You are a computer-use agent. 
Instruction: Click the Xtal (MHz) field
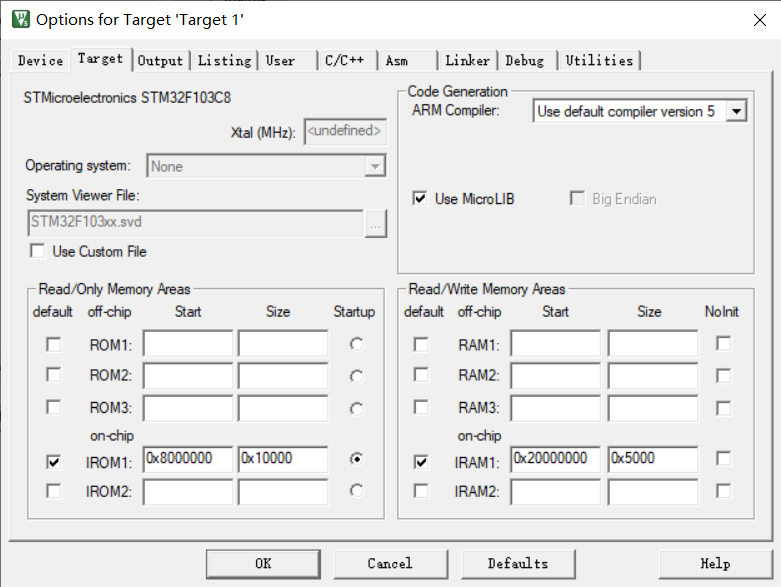(345, 131)
